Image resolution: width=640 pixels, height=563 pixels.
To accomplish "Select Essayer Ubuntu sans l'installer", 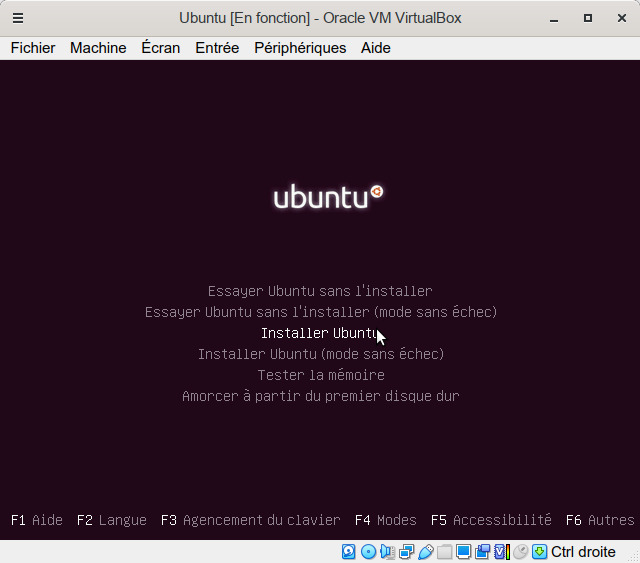I will (320, 291).
